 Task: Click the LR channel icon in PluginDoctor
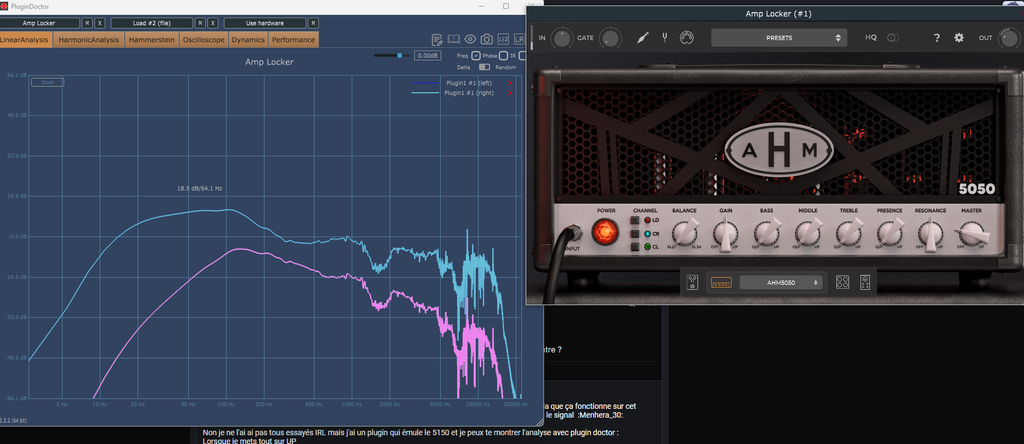519,40
